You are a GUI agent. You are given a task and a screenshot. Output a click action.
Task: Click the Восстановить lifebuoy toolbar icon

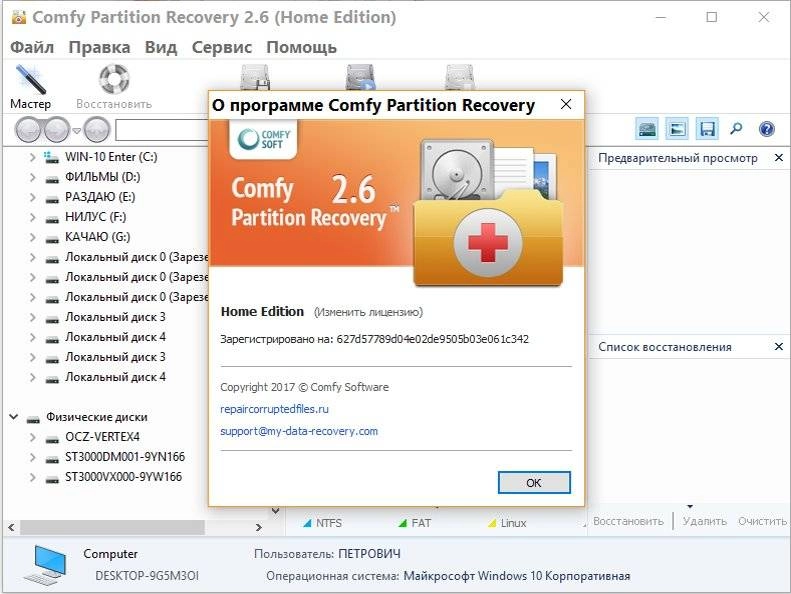click(114, 79)
